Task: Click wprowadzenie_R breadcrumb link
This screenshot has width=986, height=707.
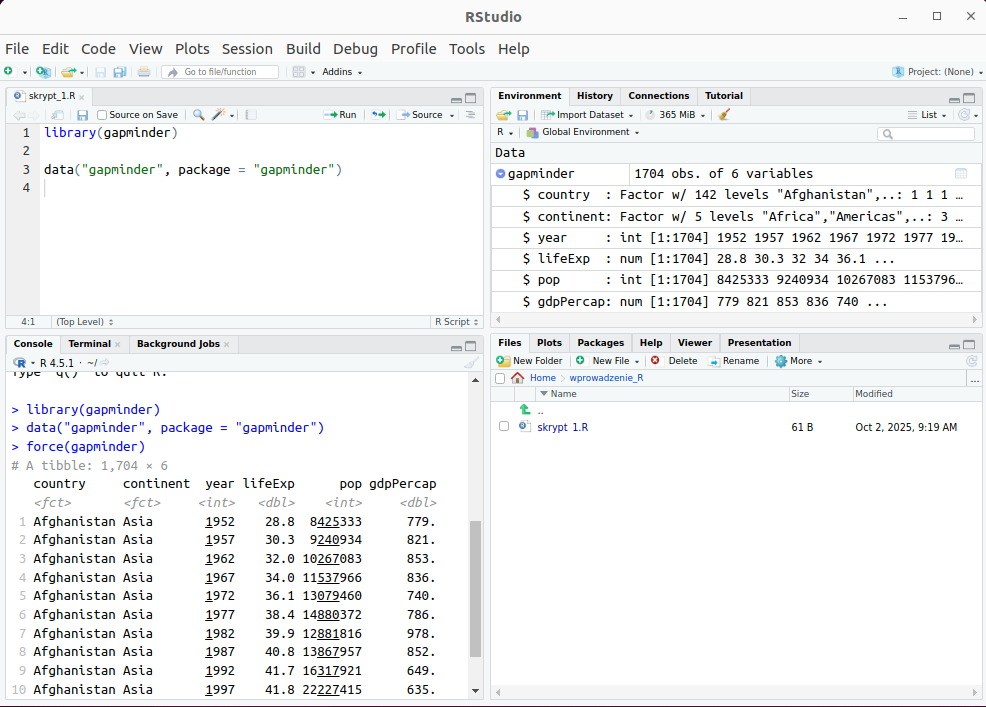Action: click(606, 378)
